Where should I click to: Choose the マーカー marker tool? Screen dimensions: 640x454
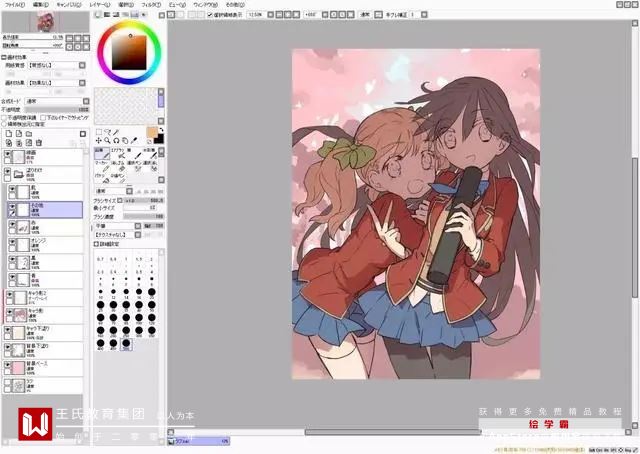102,166
